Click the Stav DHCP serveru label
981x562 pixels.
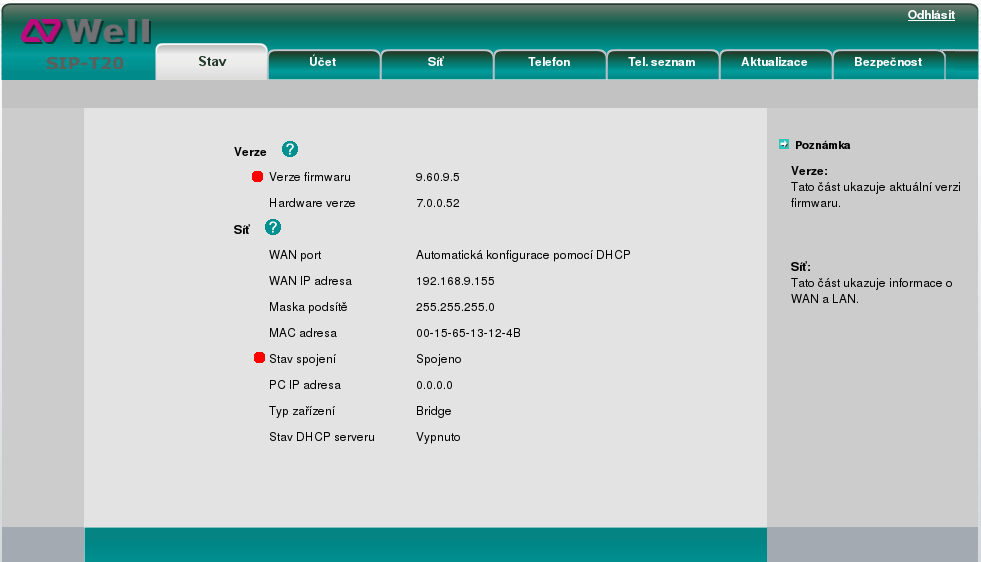coord(322,437)
